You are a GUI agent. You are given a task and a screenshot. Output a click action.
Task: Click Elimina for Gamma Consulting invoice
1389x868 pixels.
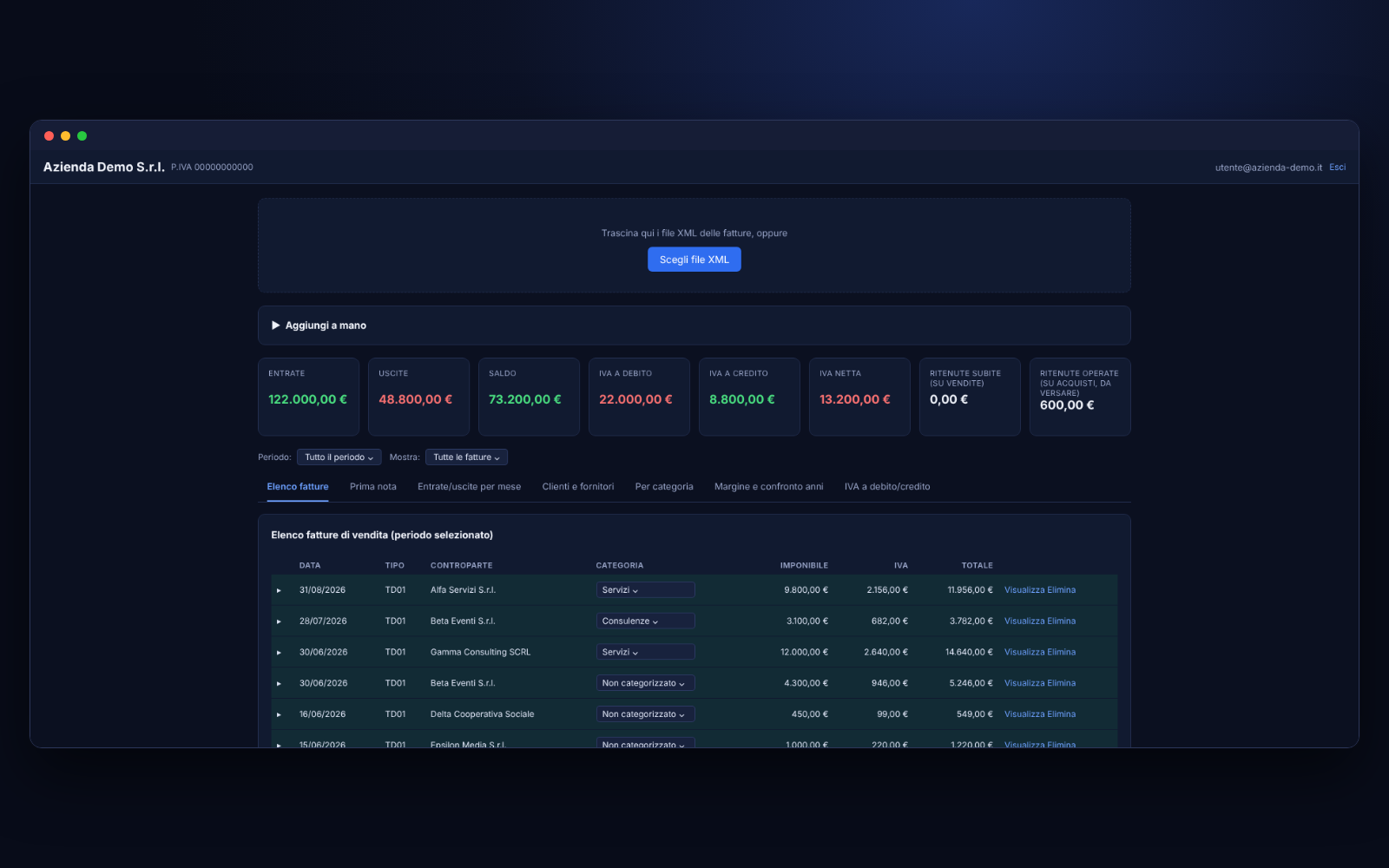1062,653
